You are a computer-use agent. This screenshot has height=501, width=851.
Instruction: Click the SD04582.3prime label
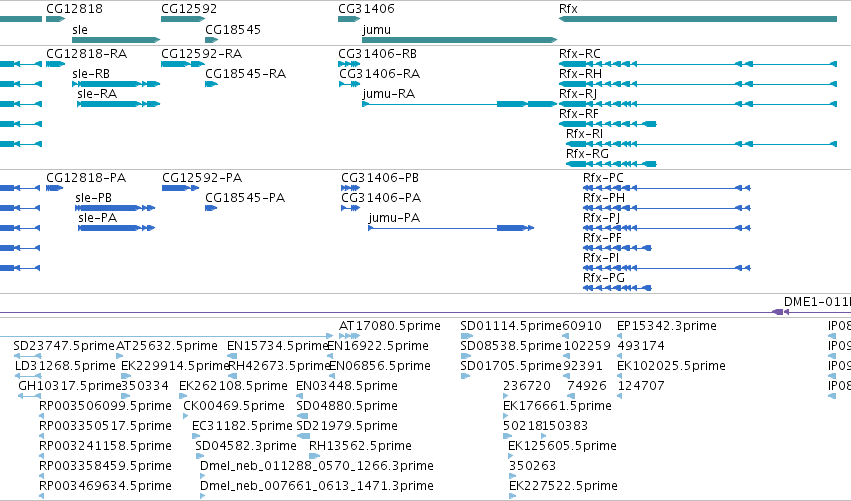point(246,446)
